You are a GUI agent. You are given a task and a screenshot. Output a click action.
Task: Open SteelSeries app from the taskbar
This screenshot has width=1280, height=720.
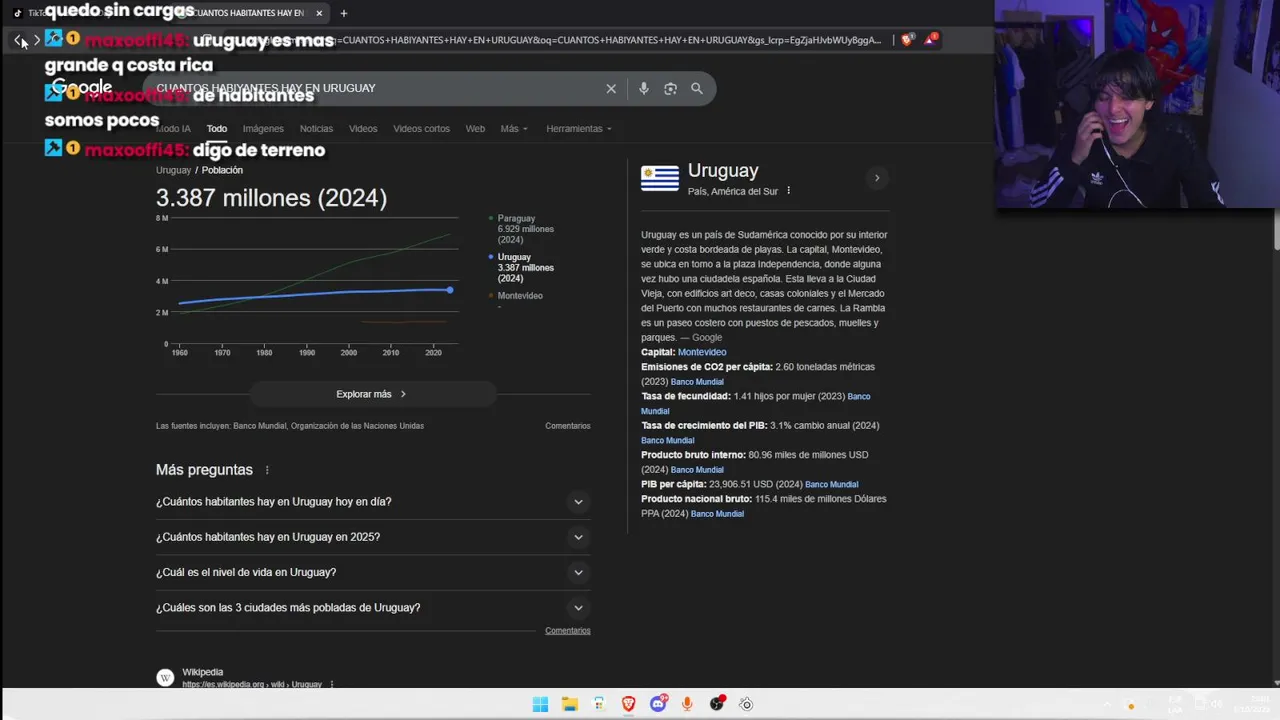pyautogui.click(x=746, y=704)
